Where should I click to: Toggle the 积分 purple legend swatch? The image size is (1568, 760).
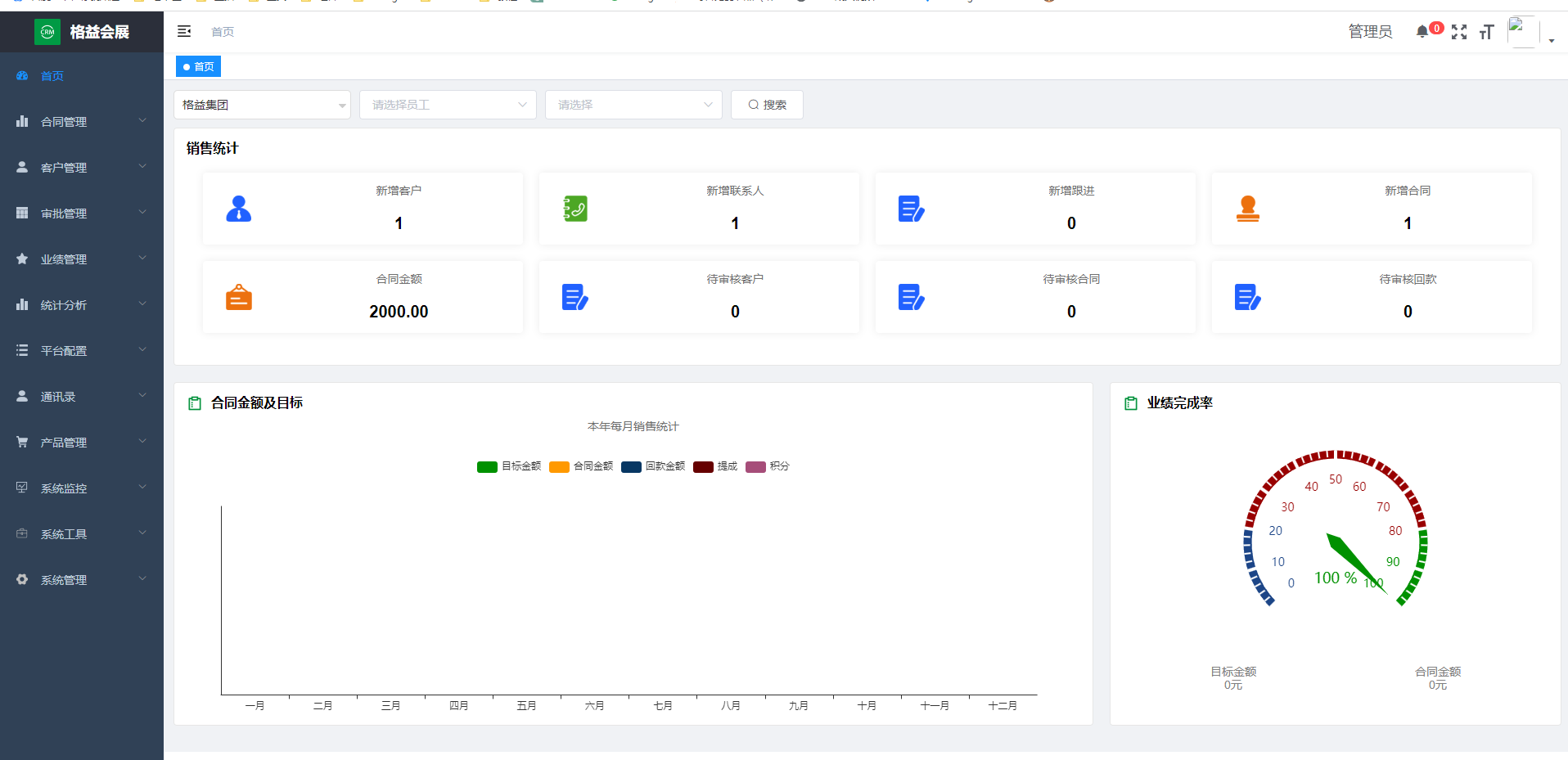coord(755,467)
